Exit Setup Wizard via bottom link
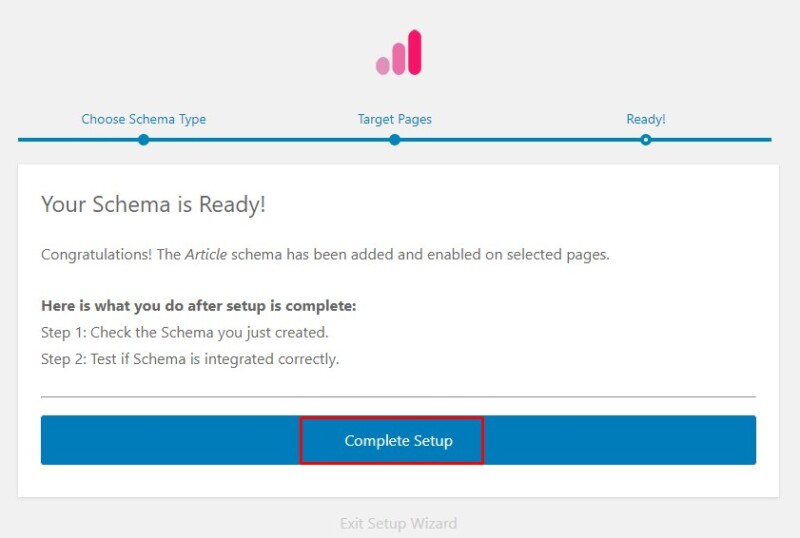Screen dimensions: 800x538 pos(398,523)
